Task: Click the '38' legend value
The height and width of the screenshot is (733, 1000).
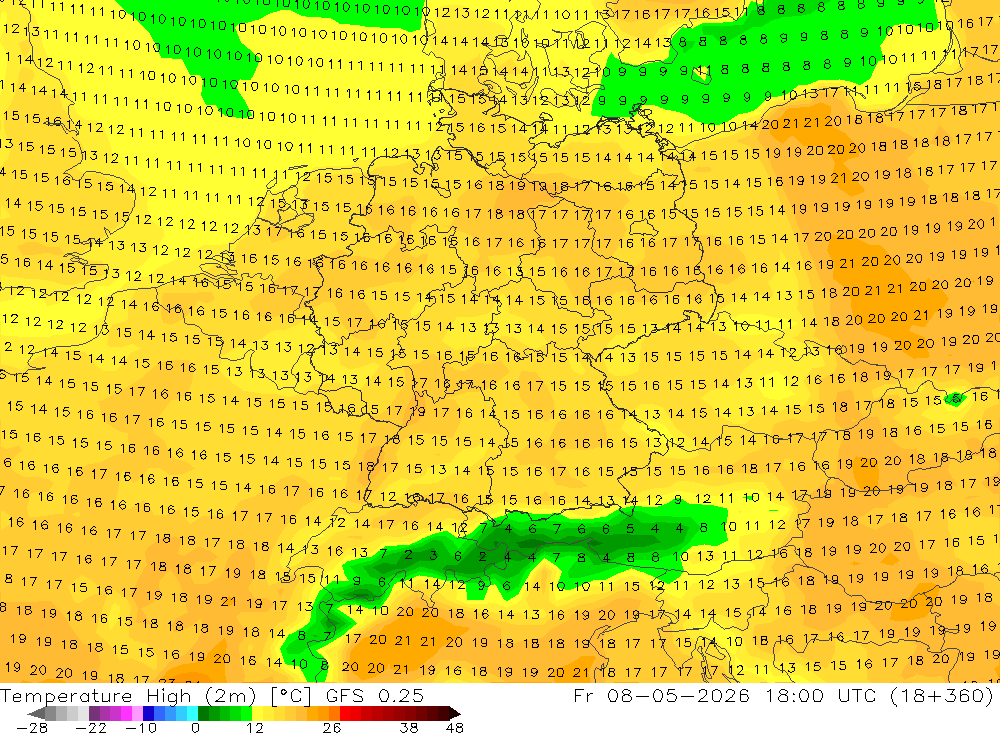Action: [409, 728]
